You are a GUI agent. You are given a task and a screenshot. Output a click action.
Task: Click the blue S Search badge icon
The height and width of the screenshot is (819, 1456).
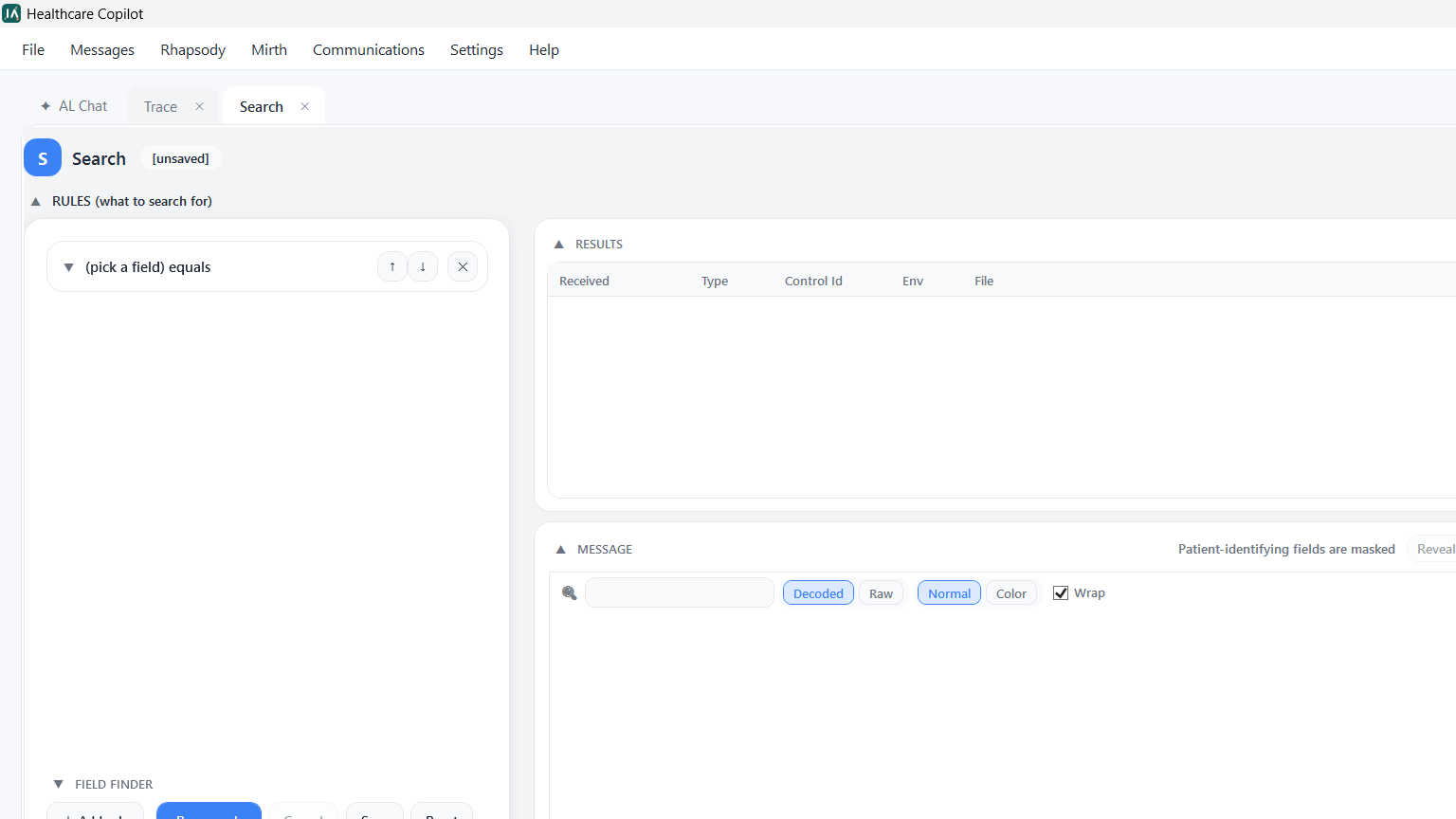pos(43,158)
